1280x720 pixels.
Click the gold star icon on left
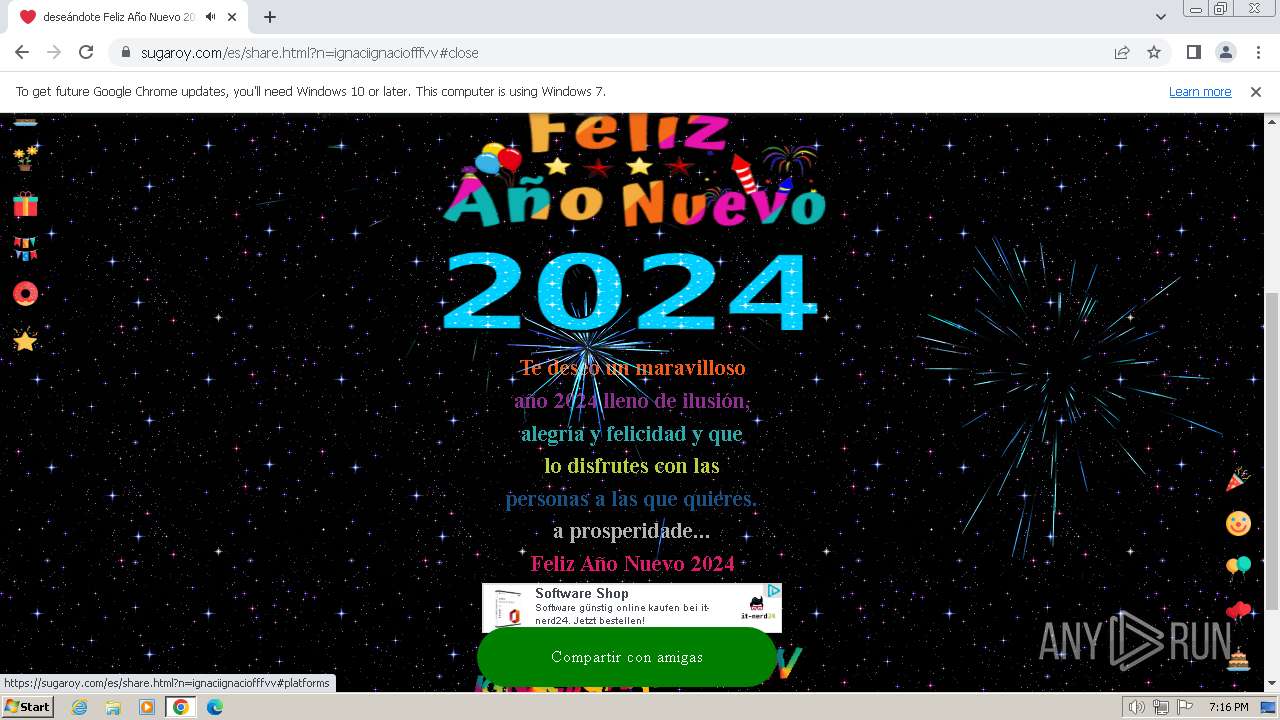point(25,341)
